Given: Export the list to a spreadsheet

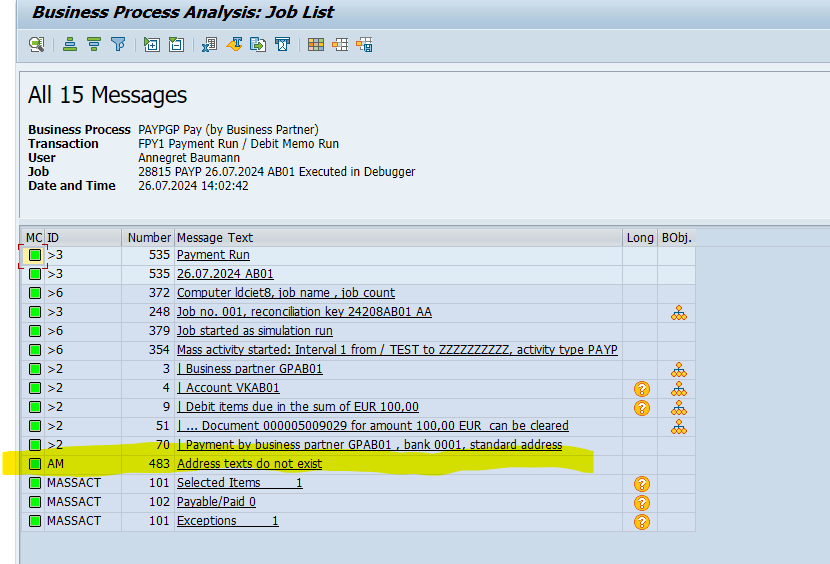Looking at the screenshot, I should 210,44.
